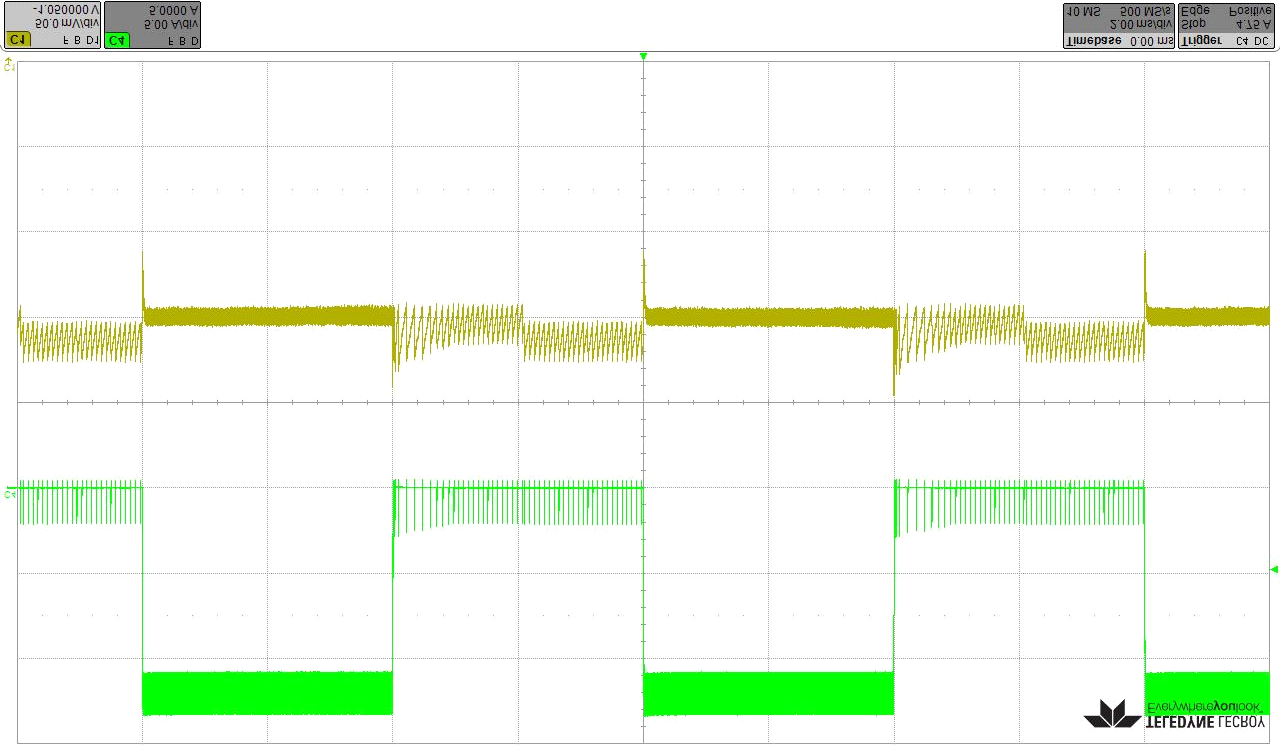The image size is (1280, 747).
Task: Click the 4.75 A trigger level value
Action: point(1254,25)
